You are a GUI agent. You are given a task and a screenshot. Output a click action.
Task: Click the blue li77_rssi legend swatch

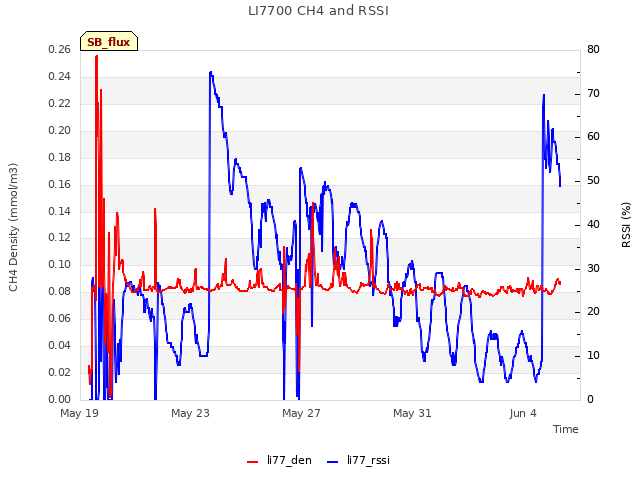pyautogui.click(x=333, y=462)
